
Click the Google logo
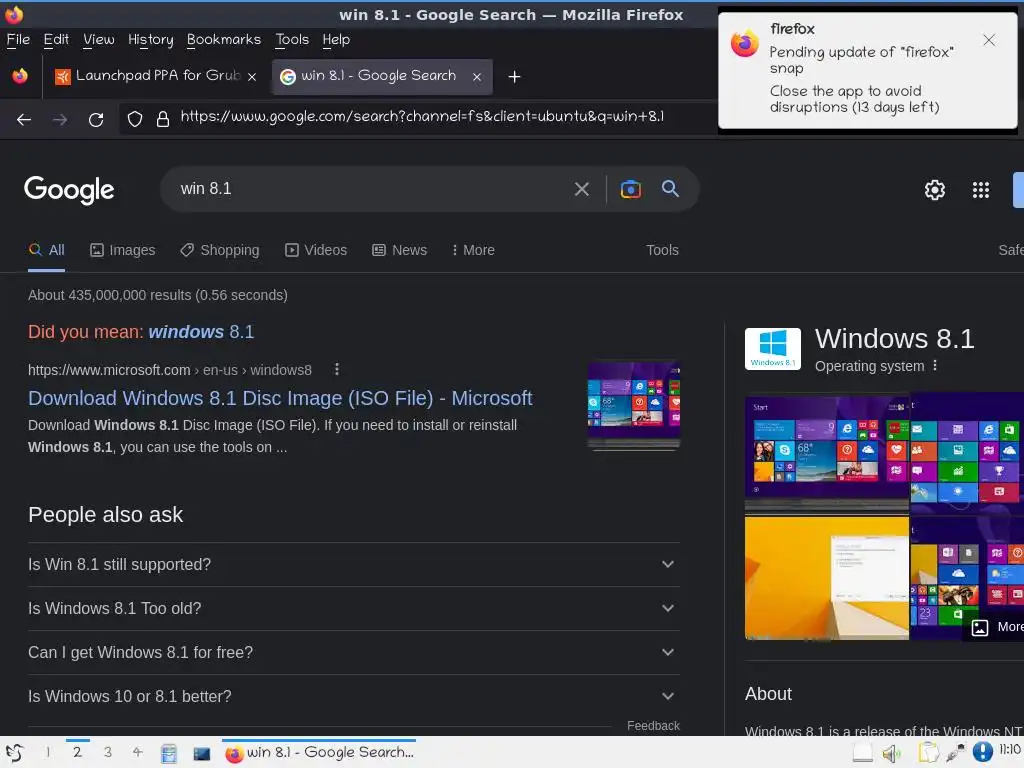(69, 190)
